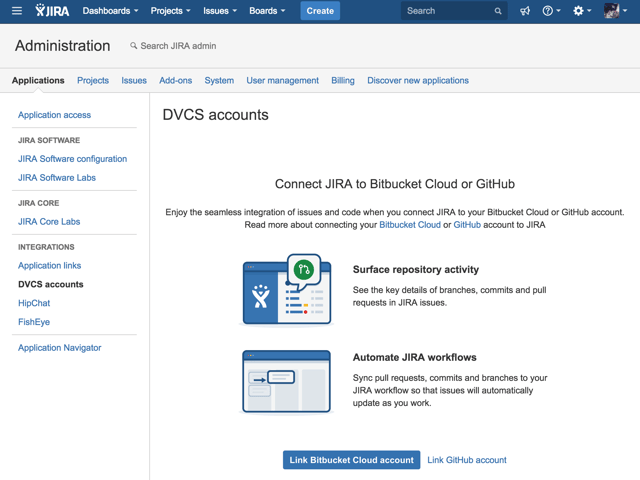Click the JIRA CORE section label

pyautogui.click(x=38, y=203)
